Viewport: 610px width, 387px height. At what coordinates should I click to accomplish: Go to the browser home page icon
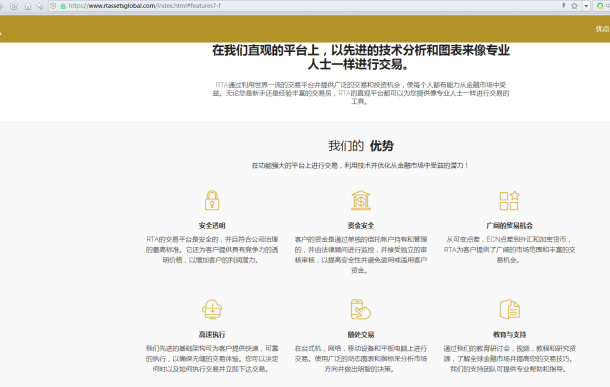[28, 6]
